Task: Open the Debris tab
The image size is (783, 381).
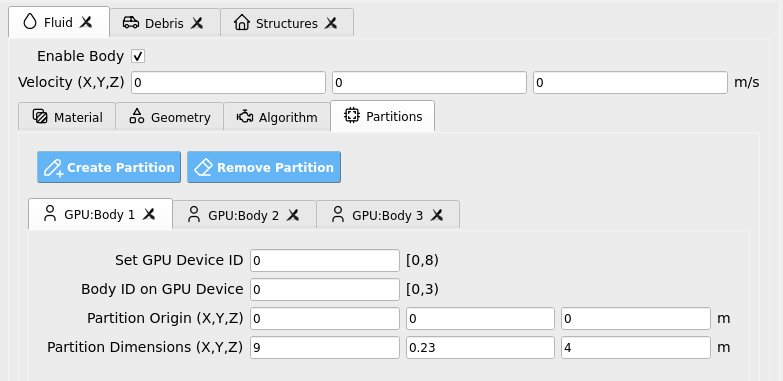Action: pos(164,23)
